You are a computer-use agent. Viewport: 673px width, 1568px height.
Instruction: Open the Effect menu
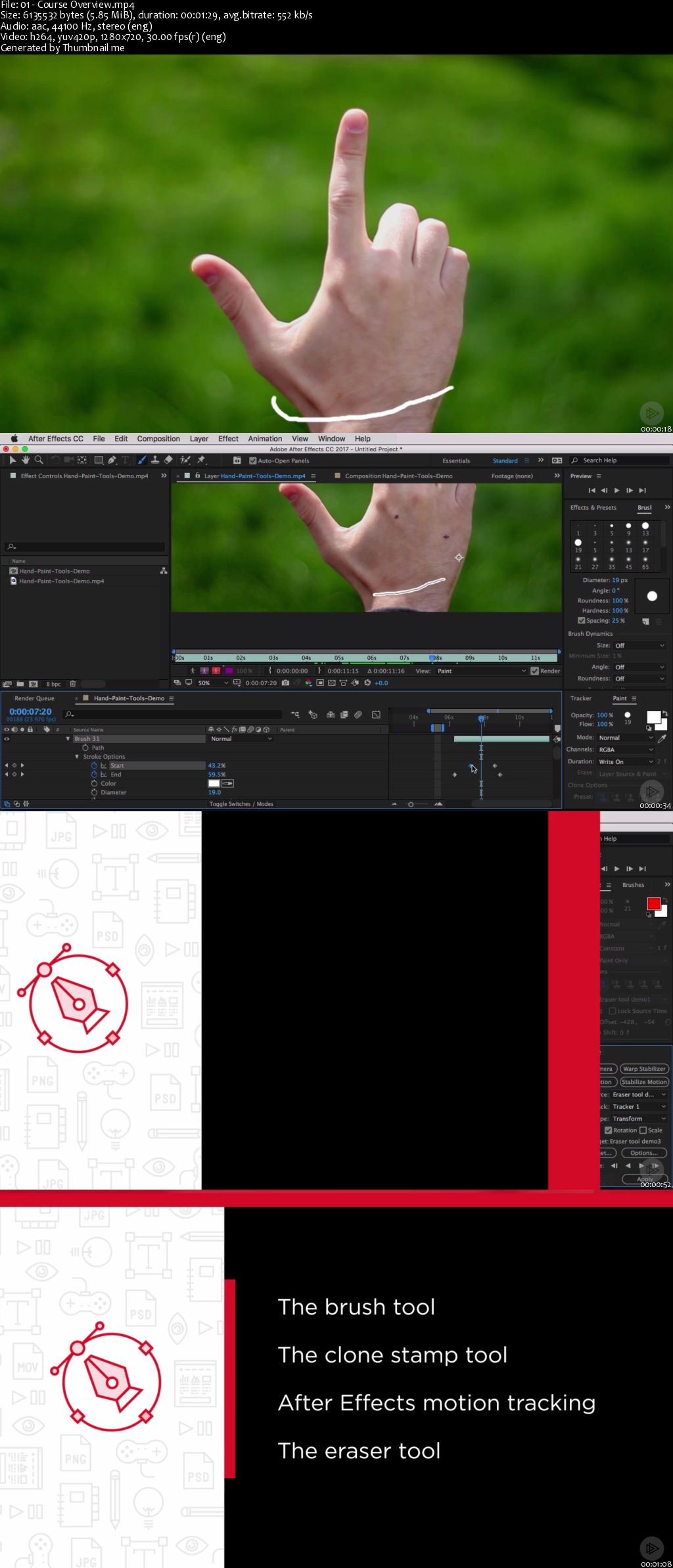[x=228, y=439]
